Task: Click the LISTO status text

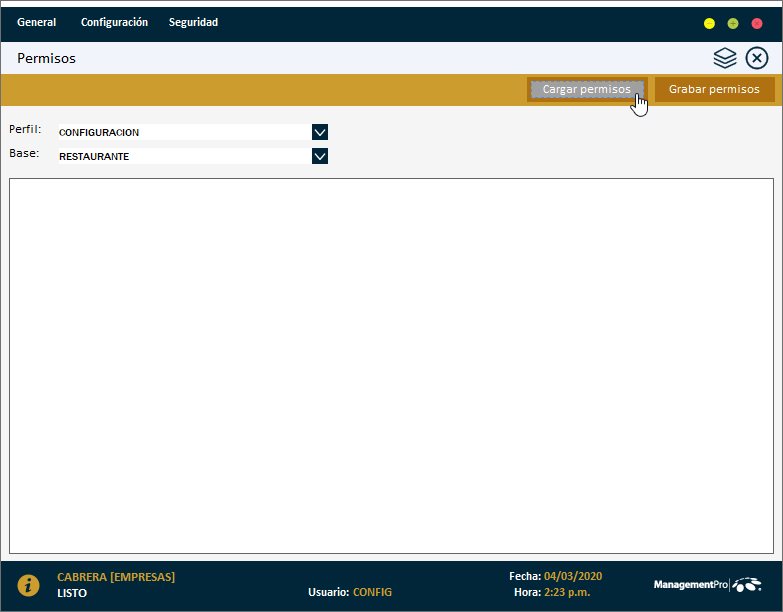Action: tap(72, 593)
